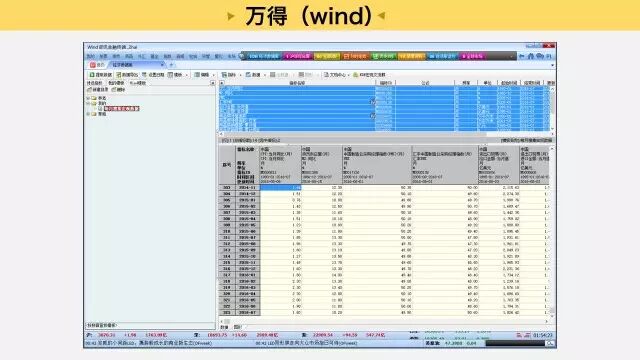Click the home icon in title toolbar
This screenshot has width=640, height=360.
pyautogui.click(x=531, y=56)
